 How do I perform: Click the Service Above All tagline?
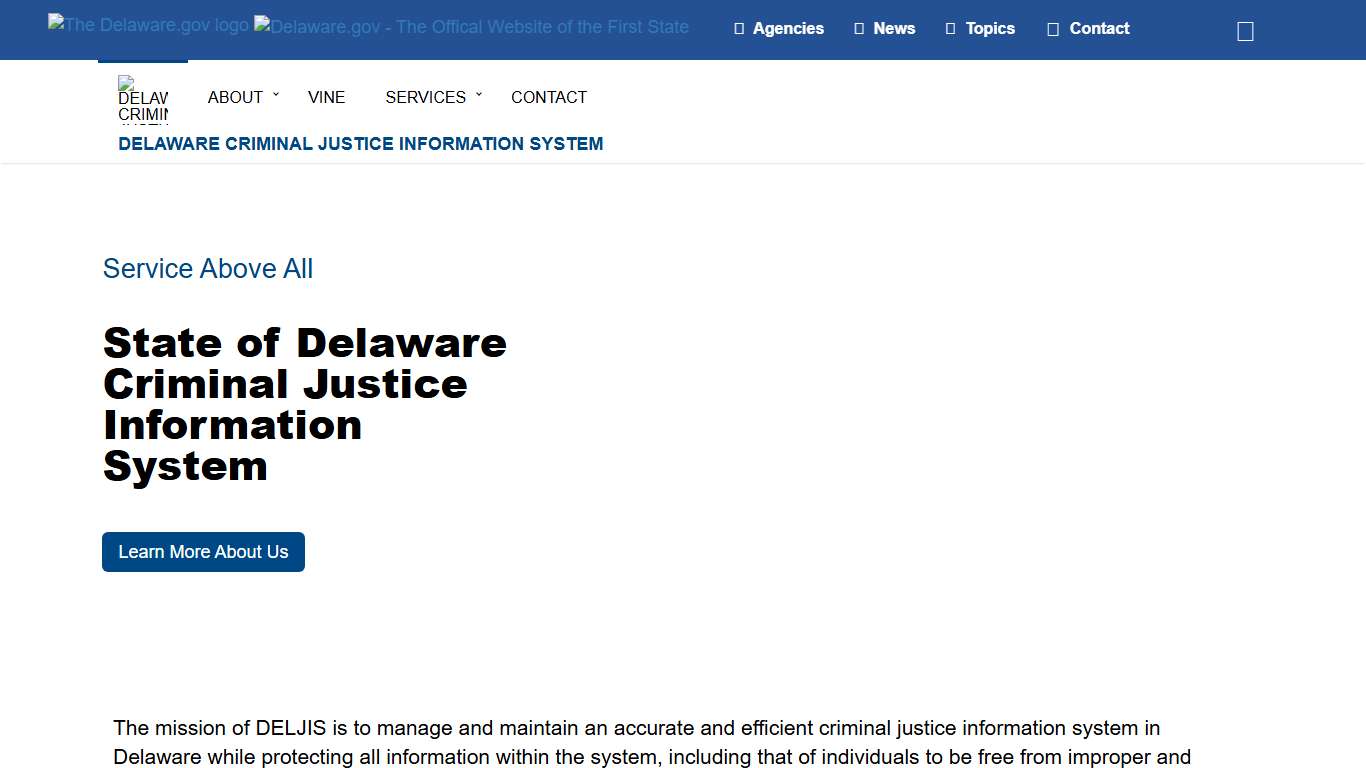click(x=207, y=268)
